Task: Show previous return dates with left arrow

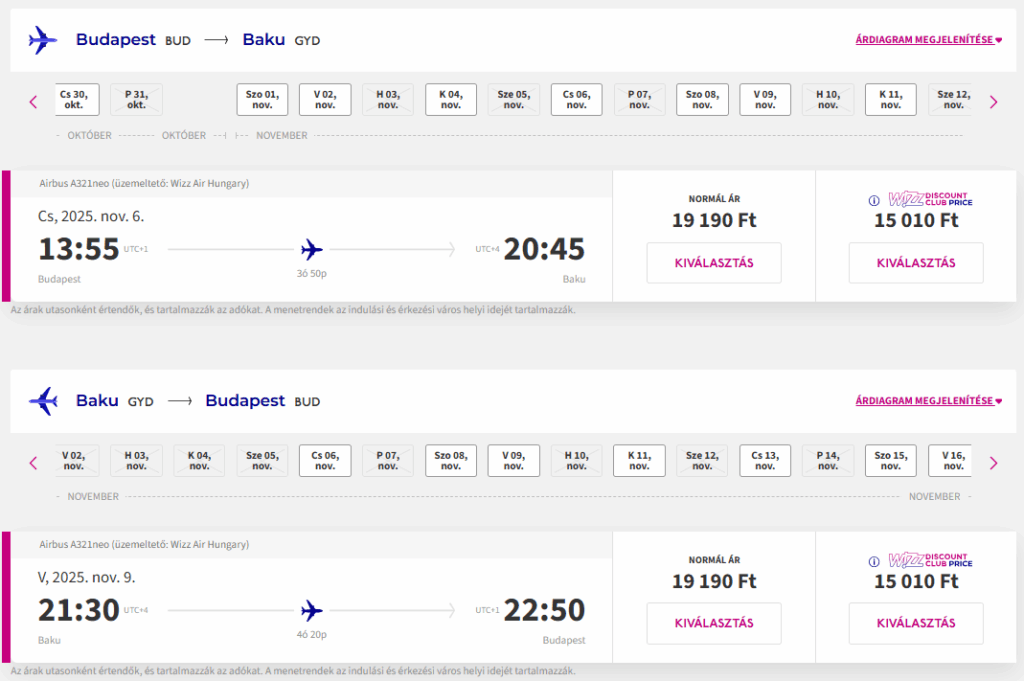Action: 33,463
